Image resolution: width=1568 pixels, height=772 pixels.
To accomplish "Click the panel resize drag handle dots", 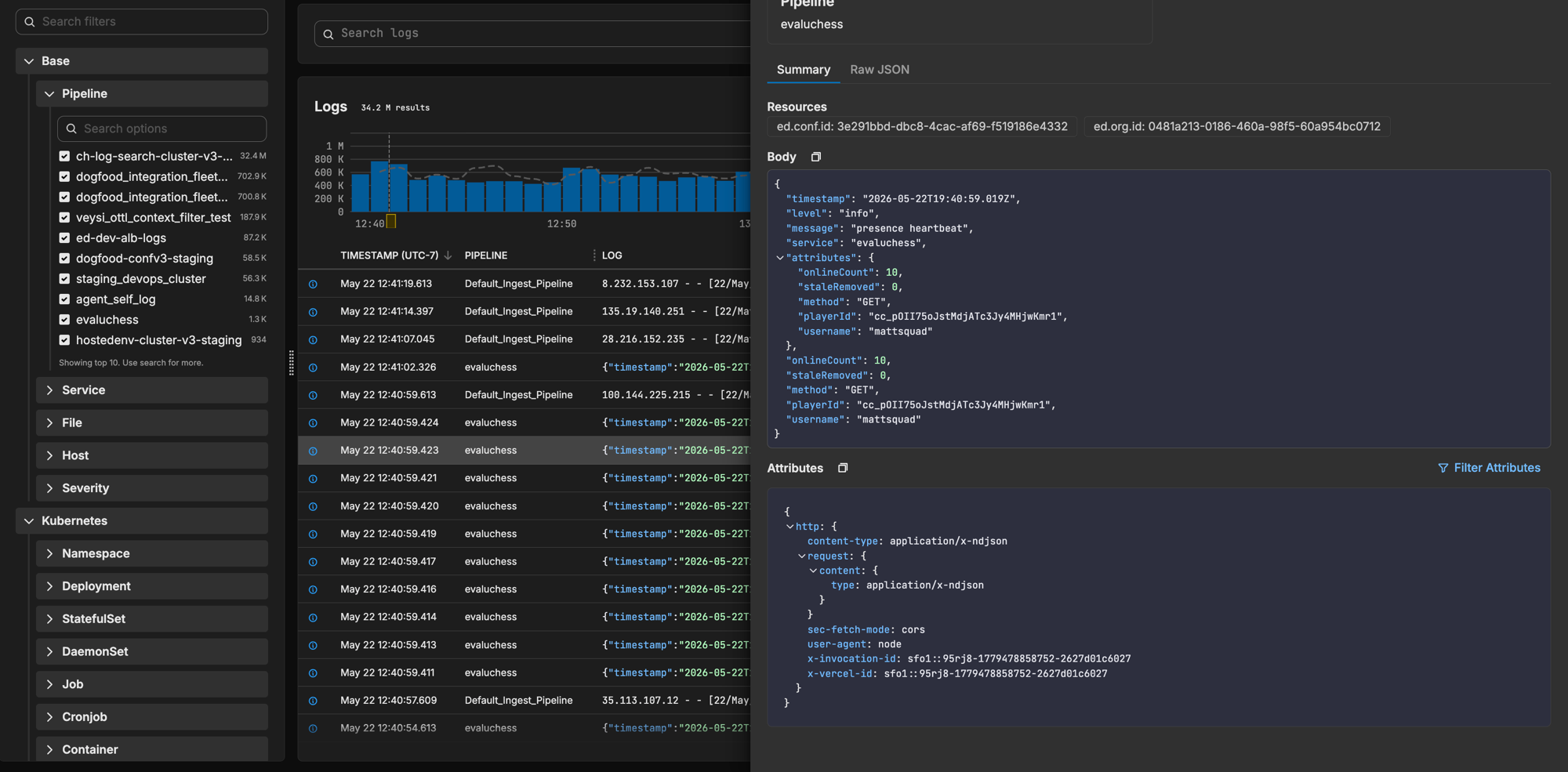I will 292,363.
